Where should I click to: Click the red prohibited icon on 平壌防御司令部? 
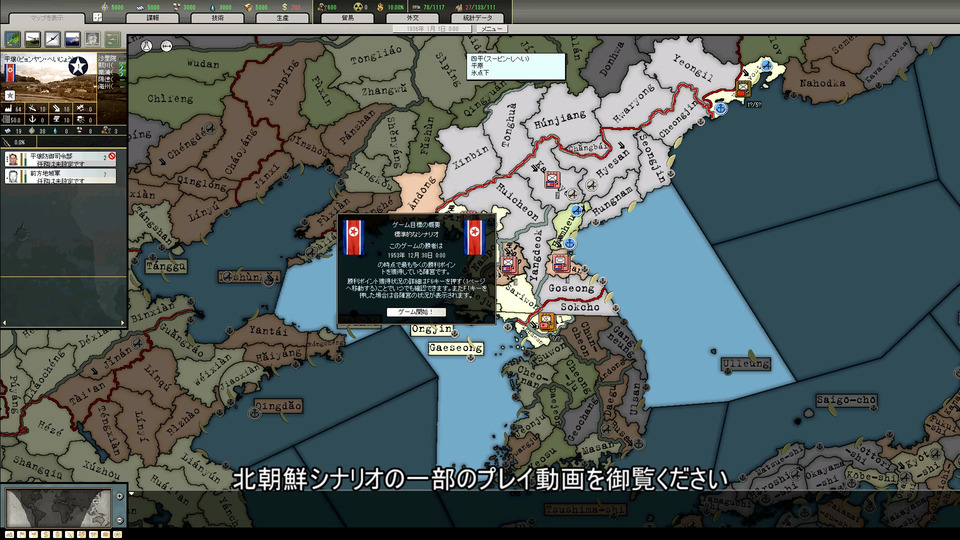(x=112, y=157)
